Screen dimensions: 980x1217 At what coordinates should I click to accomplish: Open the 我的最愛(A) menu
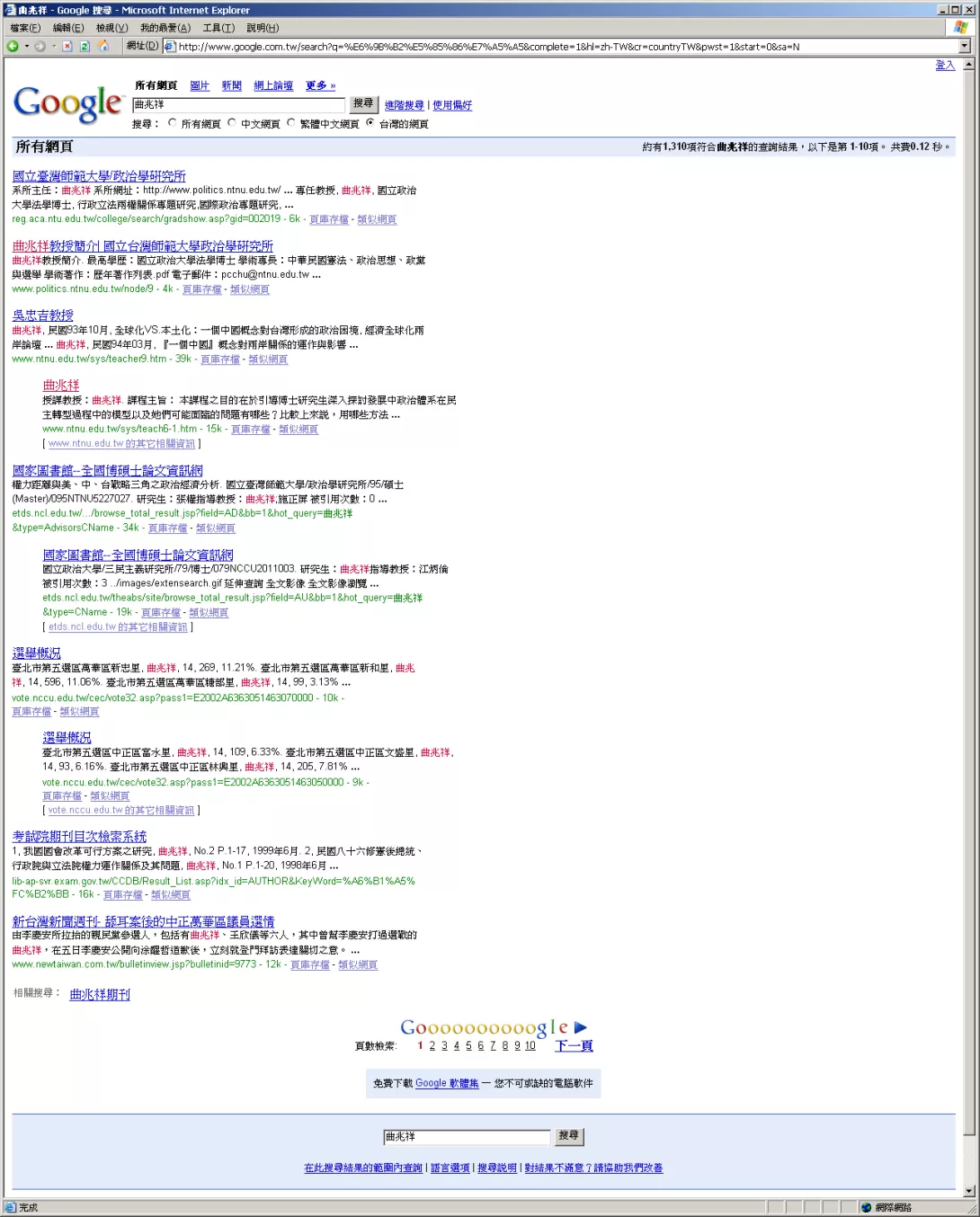tap(165, 28)
